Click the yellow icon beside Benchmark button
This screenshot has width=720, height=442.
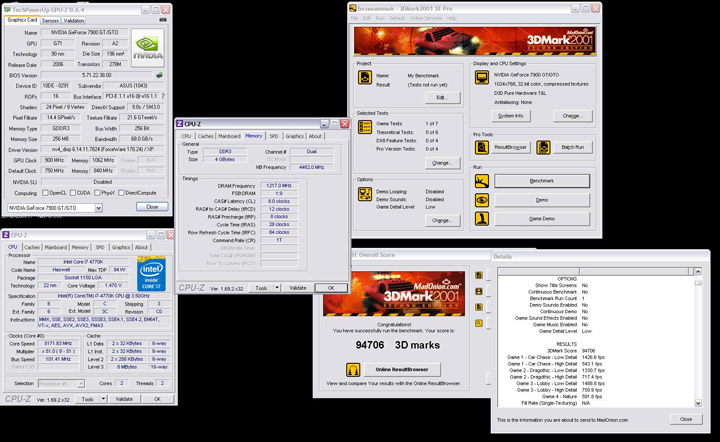(x=482, y=181)
